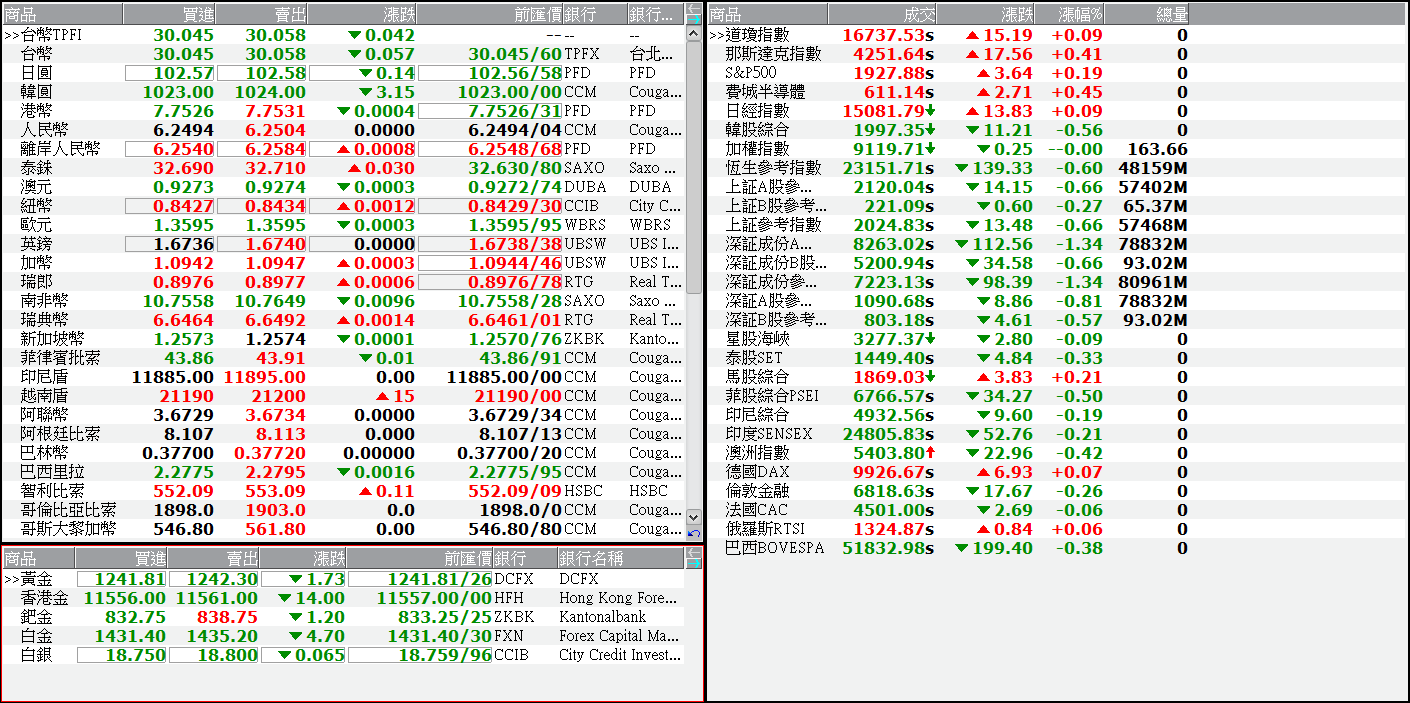Select the 日圓 currency row
This screenshot has width=1410, height=703.
344,73
